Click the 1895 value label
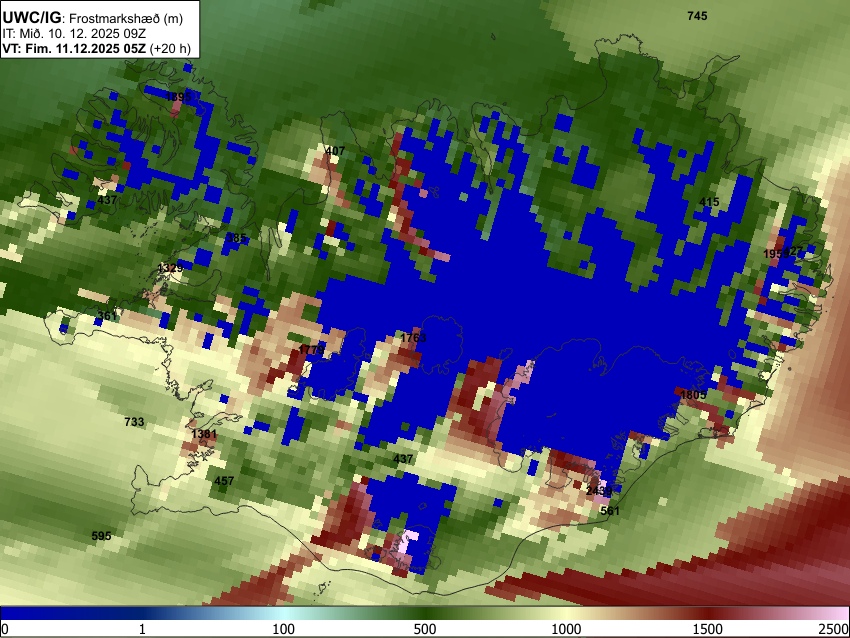The image size is (850, 638). (x=178, y=97)
